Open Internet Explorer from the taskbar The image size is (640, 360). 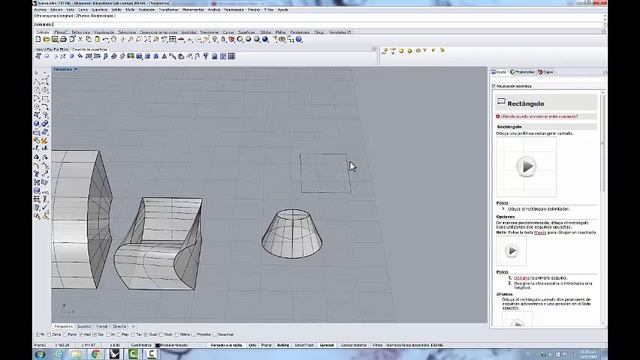(59, 354)
